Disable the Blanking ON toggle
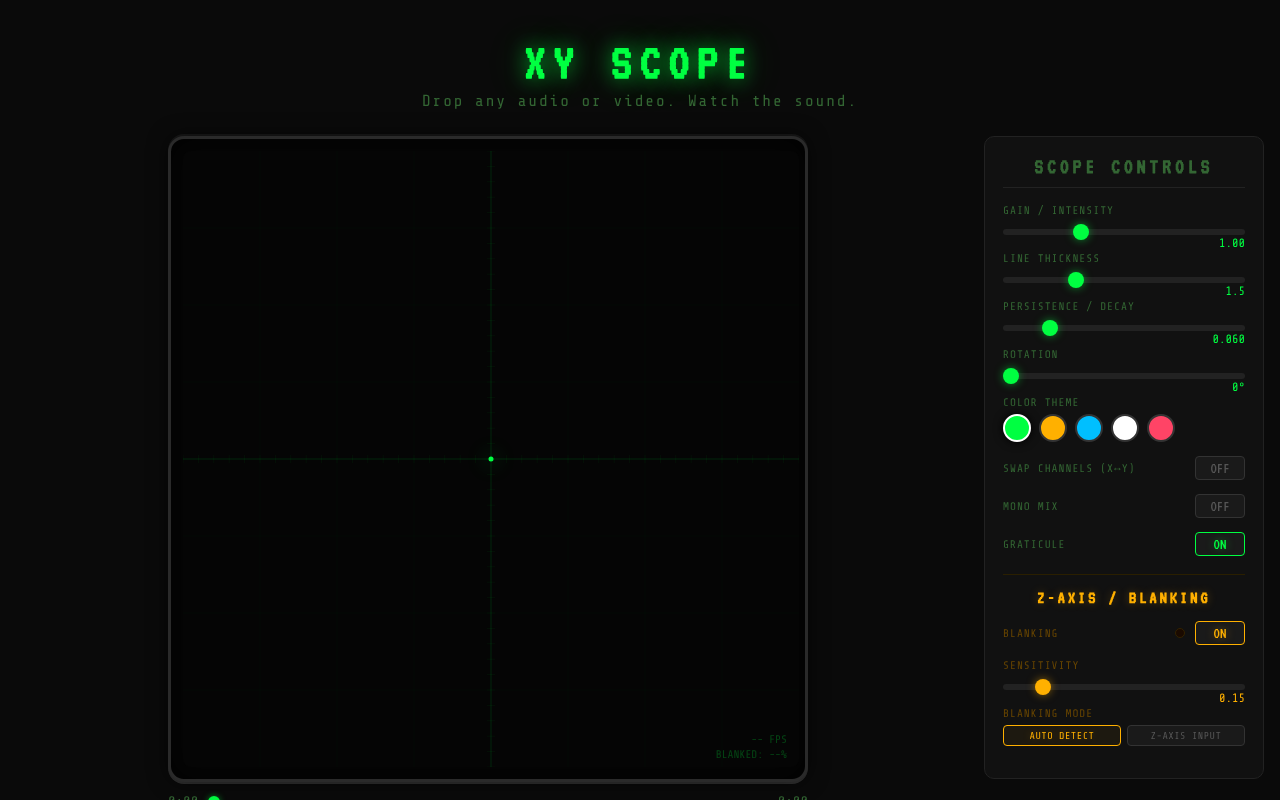Screen dimensions: 1280x800 [x=1219, y=633]
